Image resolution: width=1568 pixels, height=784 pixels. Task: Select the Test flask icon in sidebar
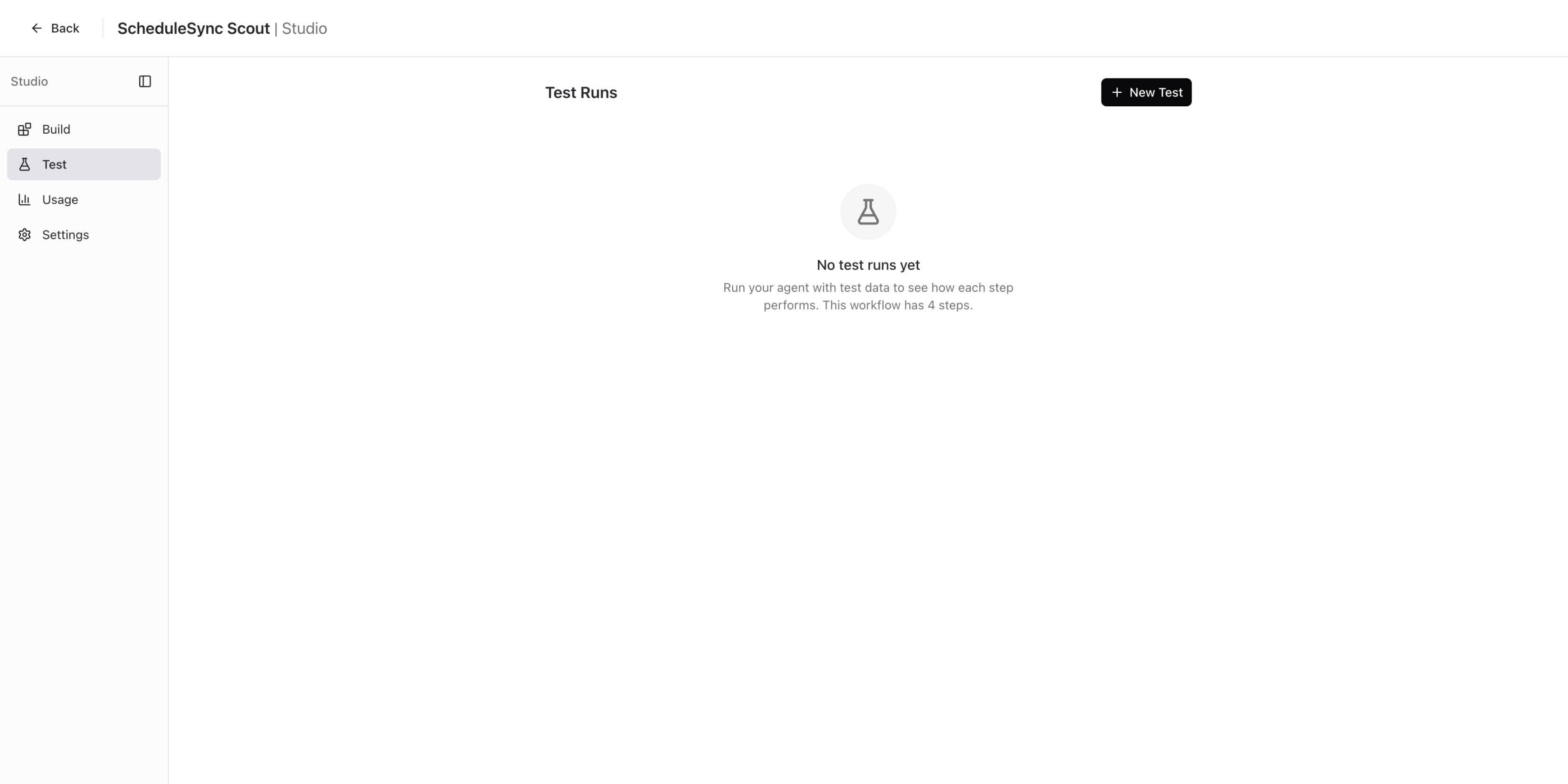(25, 164)
